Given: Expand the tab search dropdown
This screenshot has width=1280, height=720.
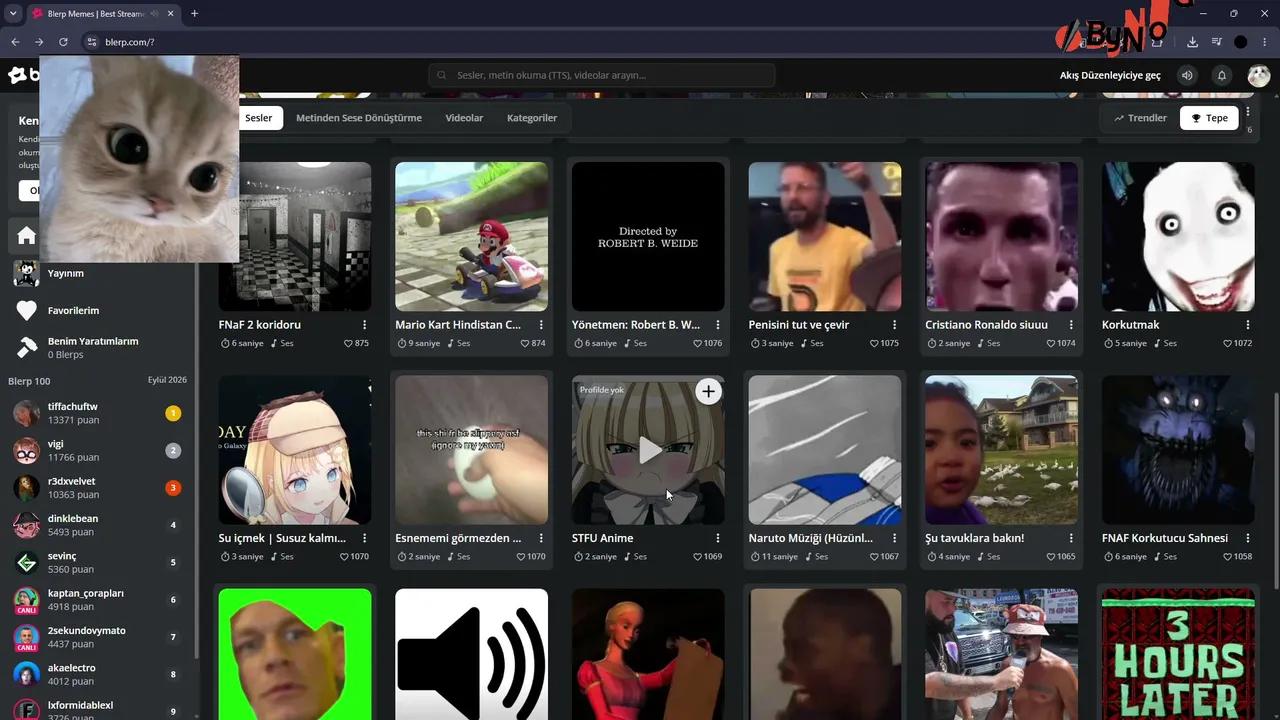Looking at the screenshot, I should click(x=13, y=14).
